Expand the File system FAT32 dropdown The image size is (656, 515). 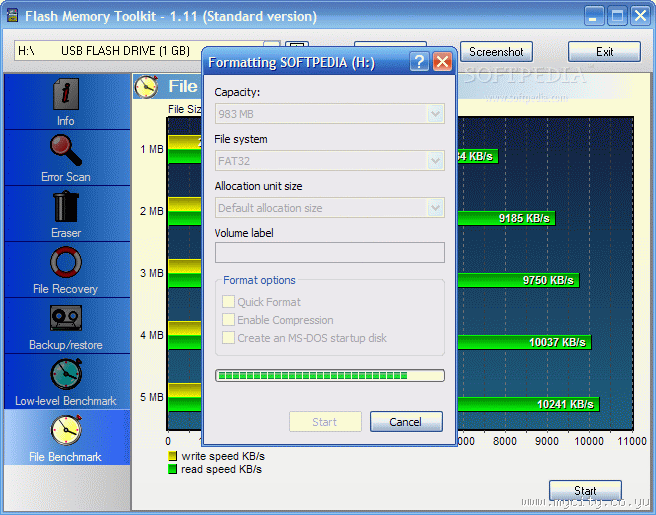pos(436,161)
